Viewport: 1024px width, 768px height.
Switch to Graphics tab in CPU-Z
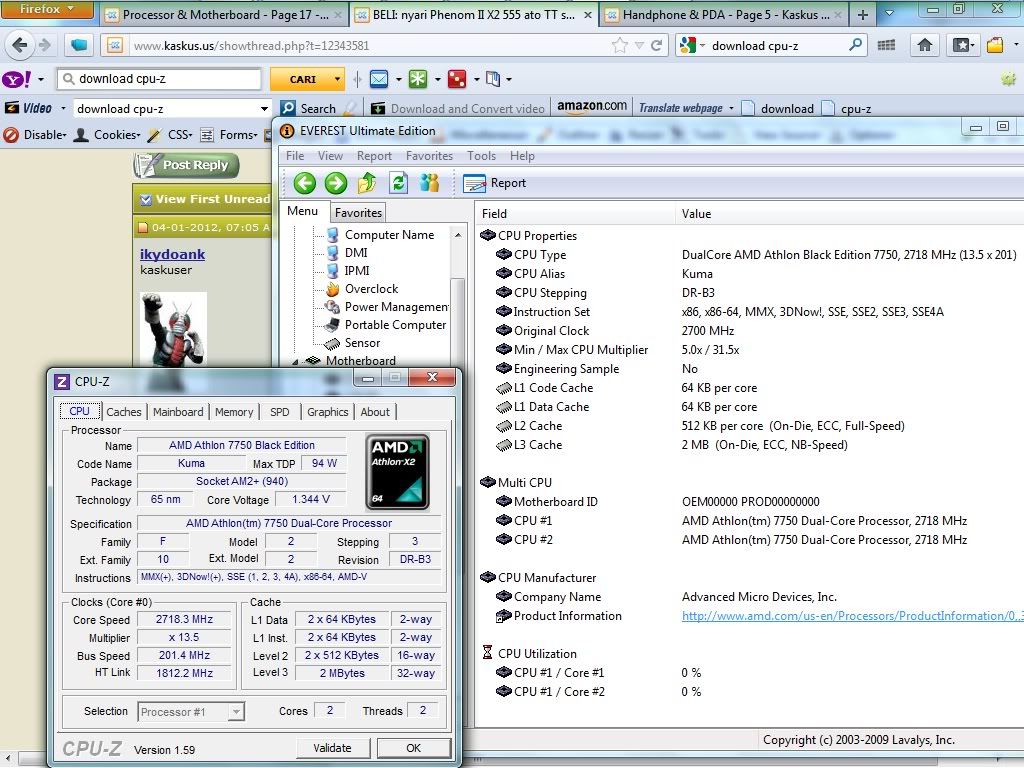pyautogui.click(x=327, y=412)
